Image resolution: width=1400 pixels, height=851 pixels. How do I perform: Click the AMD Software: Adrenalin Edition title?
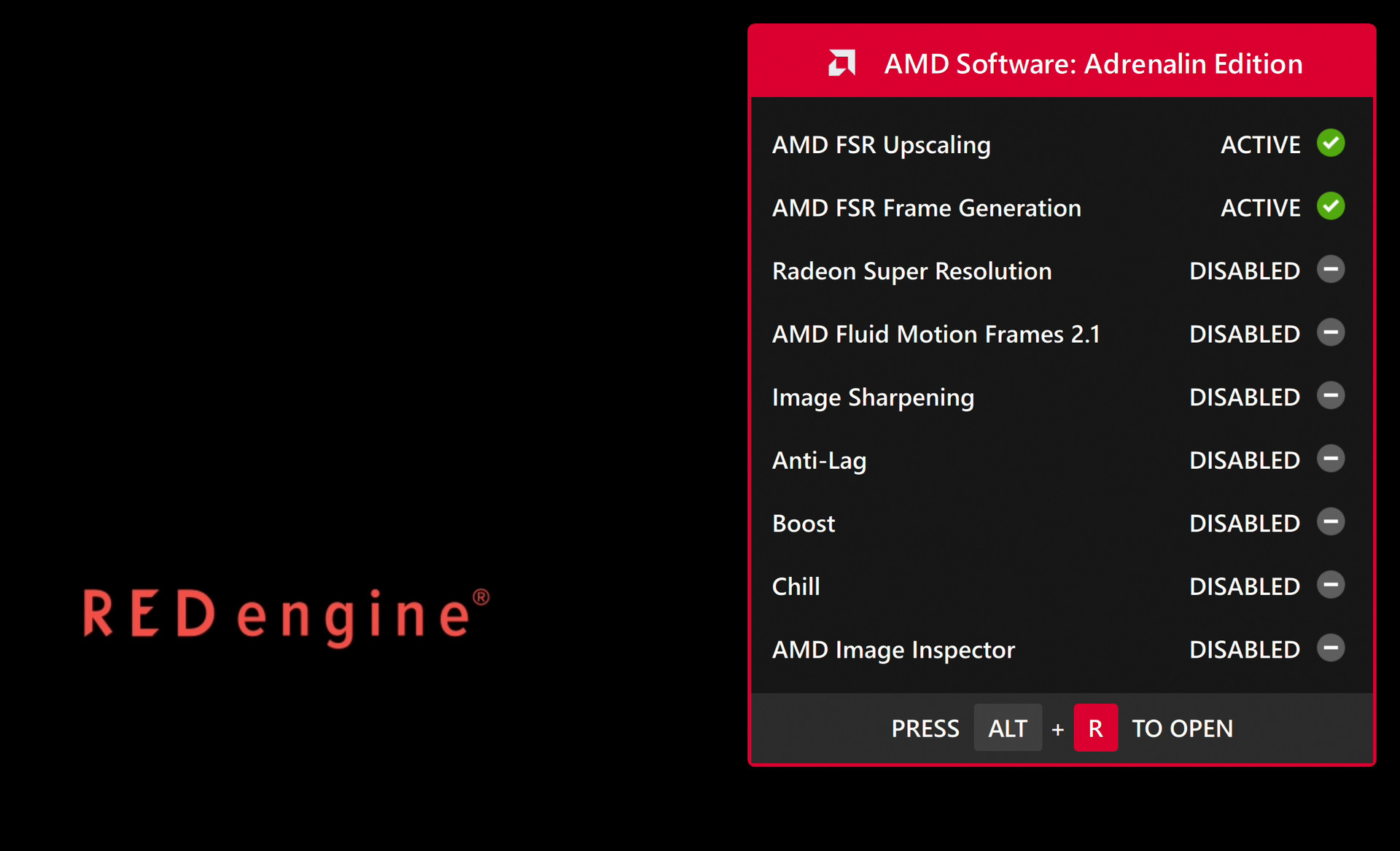(x=1092, y=64)
